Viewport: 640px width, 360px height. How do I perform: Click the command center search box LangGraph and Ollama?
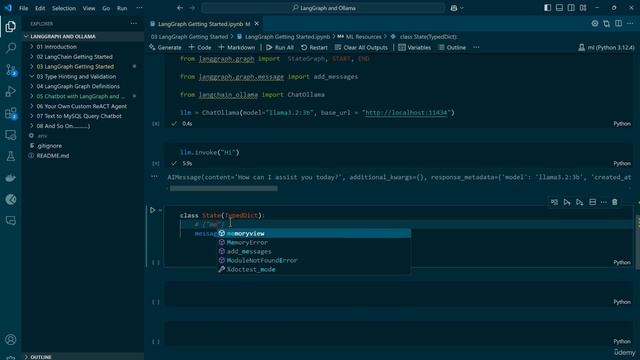(323, 8)
